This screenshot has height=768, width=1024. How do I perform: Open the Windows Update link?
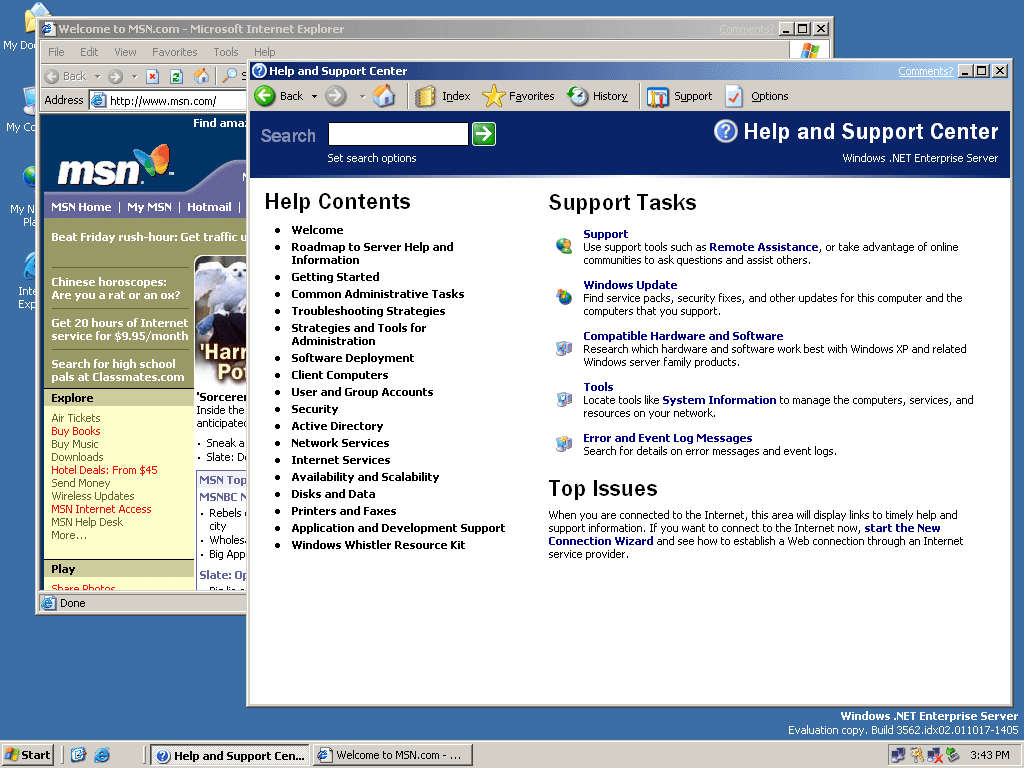[x=630, y=285]
